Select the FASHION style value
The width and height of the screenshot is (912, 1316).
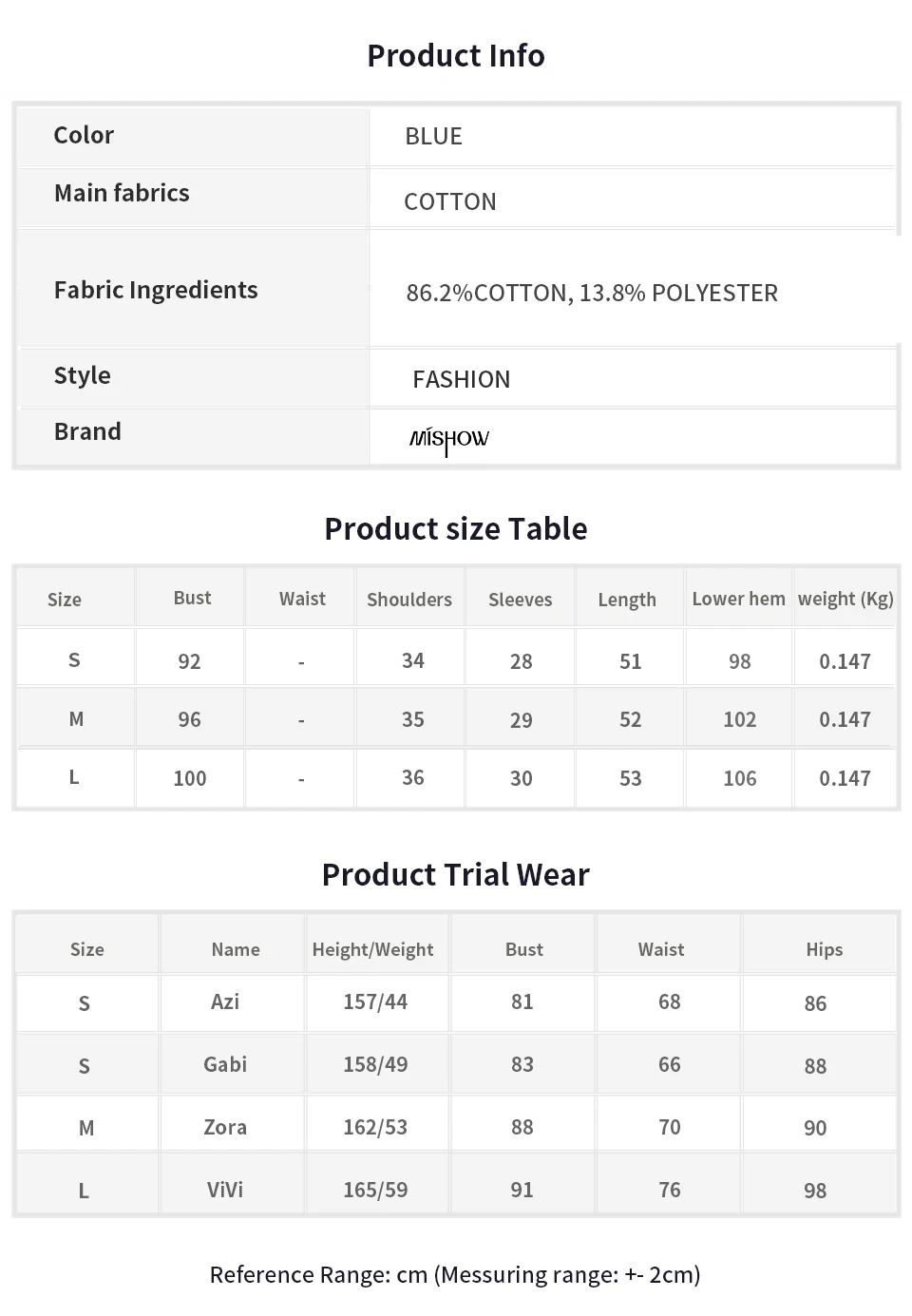pos(461,379)
